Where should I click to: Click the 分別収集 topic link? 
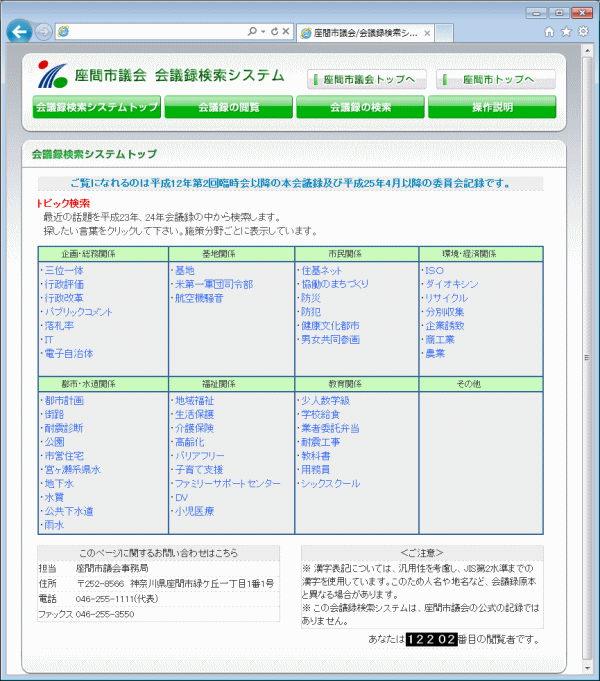(x=444, y=312)
